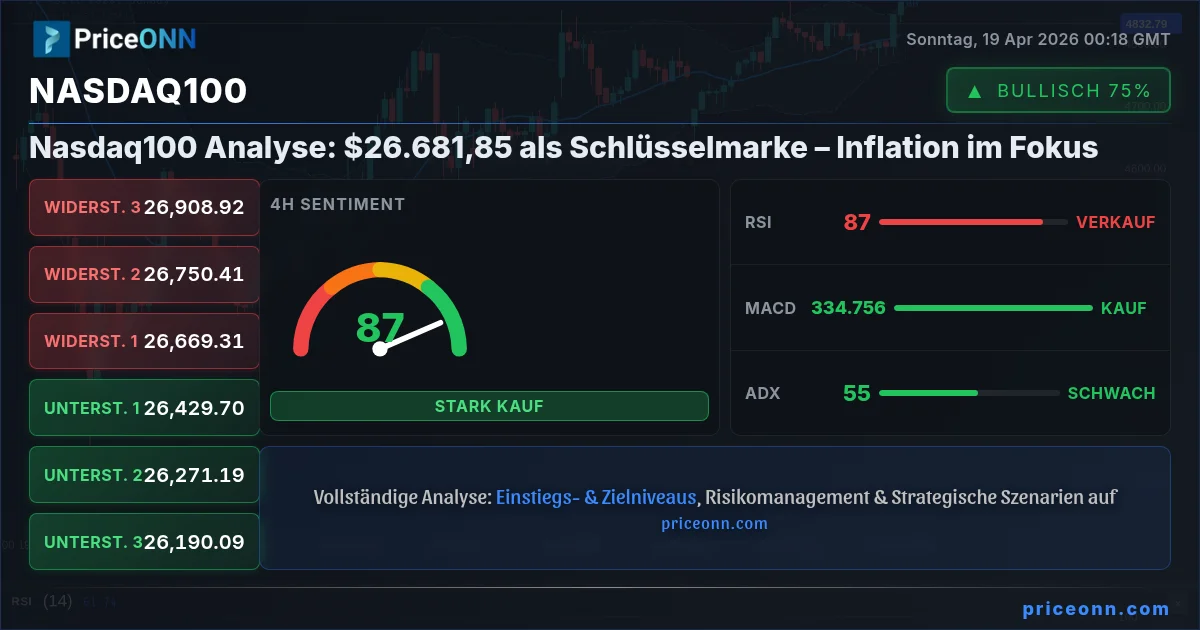Click the SCHWACH signal label
The width and height of the screenshot is (1200, 630).
coord(1112,393)
